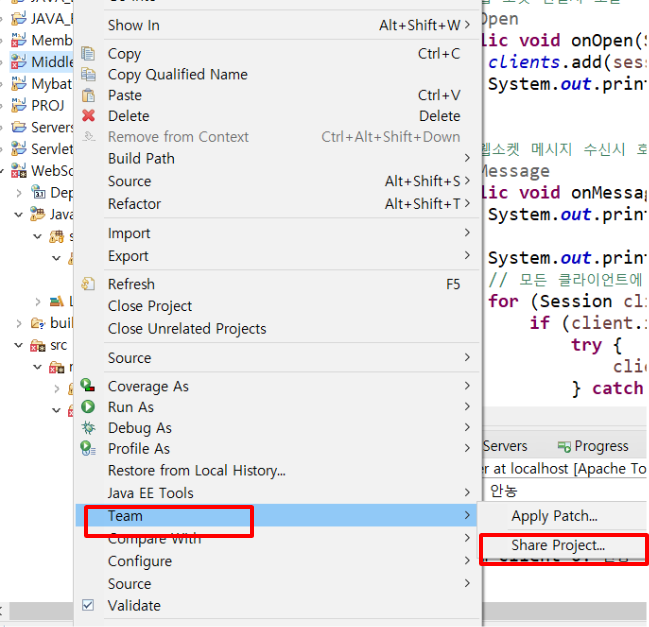The image size is (649, 627).
Task: Click the Java Resources icon
Action: point(38,214)
